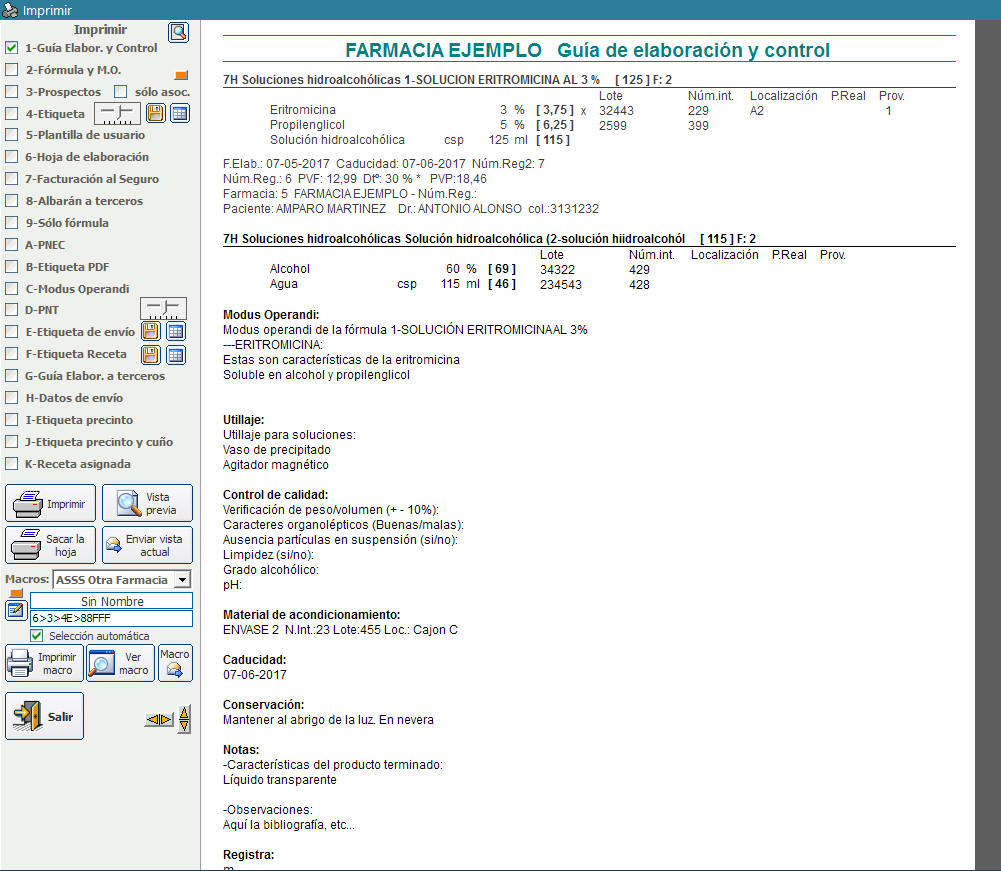The height and width of the screenshot is (871, 1001).
Task: Check the D-PNT option
Action: point(11,310)
